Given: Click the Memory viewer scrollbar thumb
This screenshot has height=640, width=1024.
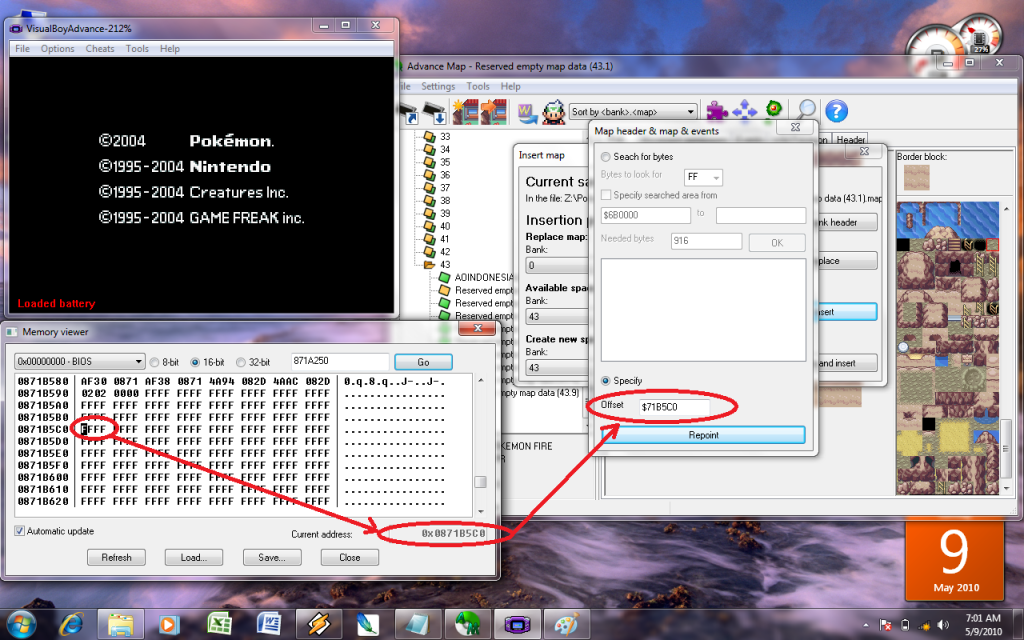Looking at the screenshot, I should tap(481, 482).
